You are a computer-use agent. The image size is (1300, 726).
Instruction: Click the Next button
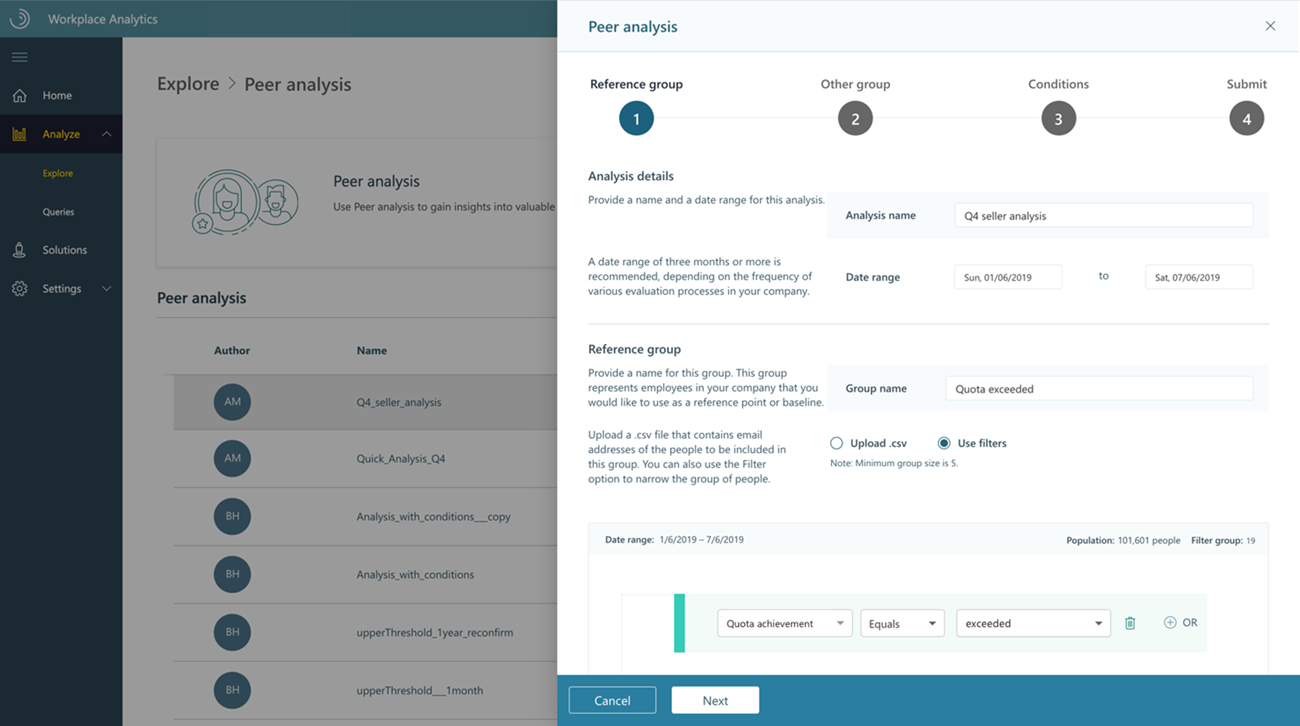point(715,700)
